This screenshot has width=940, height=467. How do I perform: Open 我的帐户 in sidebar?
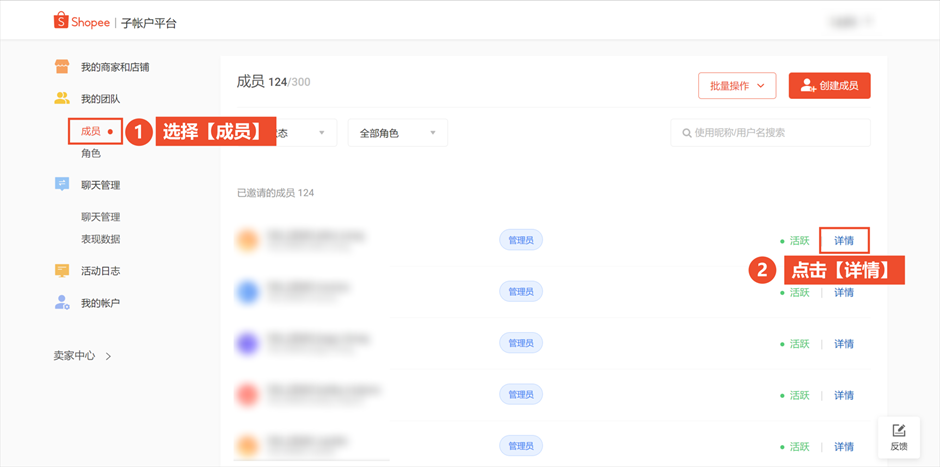(x=101, y=303)
